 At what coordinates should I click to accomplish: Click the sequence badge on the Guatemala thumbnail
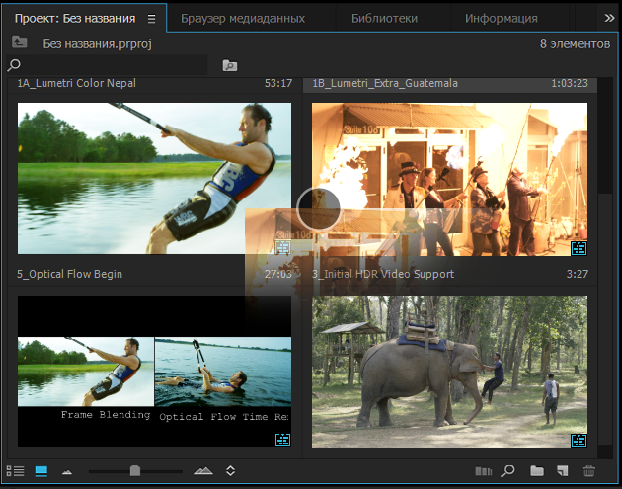click(x=579, y=248)
